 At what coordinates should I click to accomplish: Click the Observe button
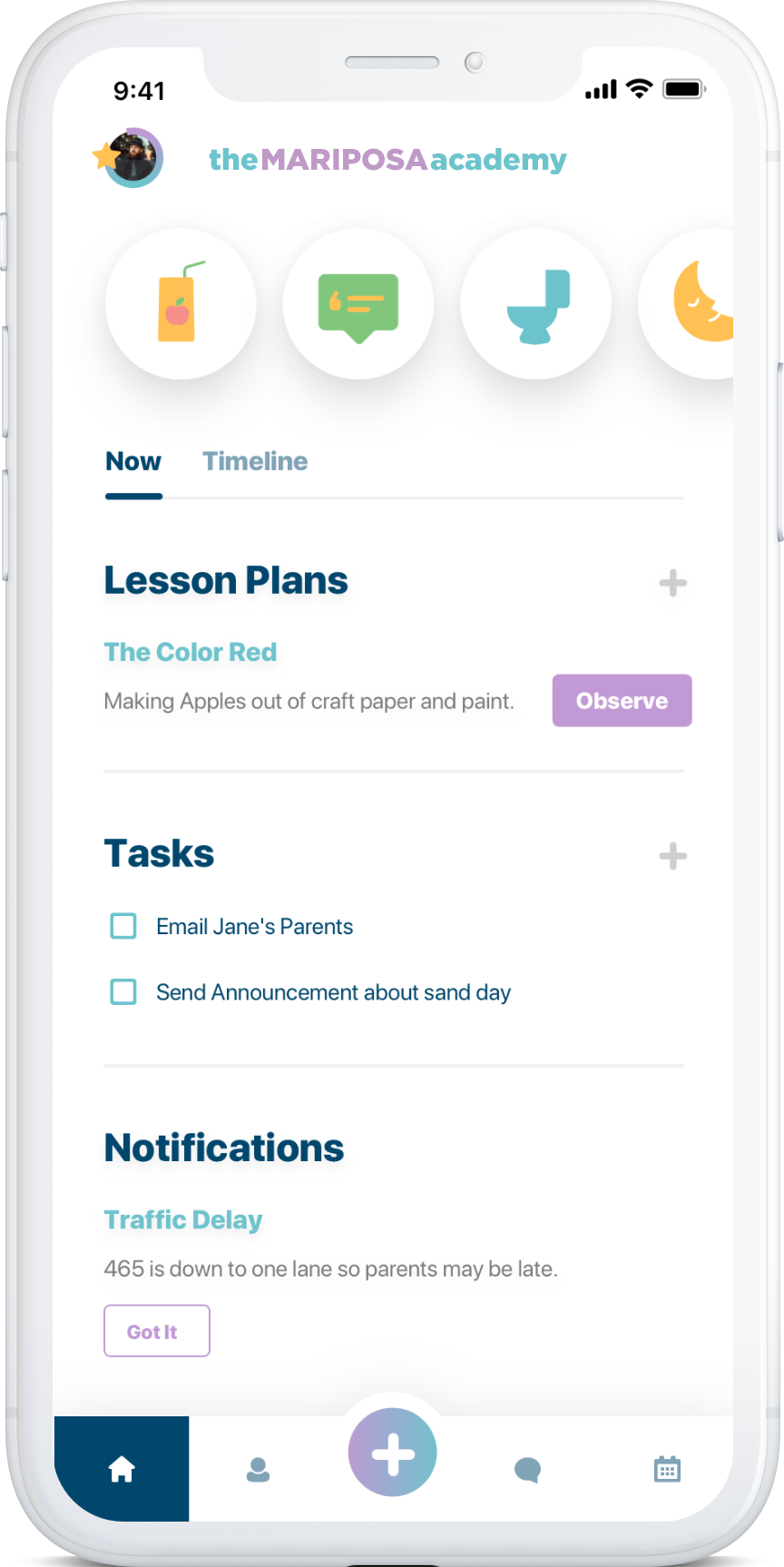coord(622,700)
